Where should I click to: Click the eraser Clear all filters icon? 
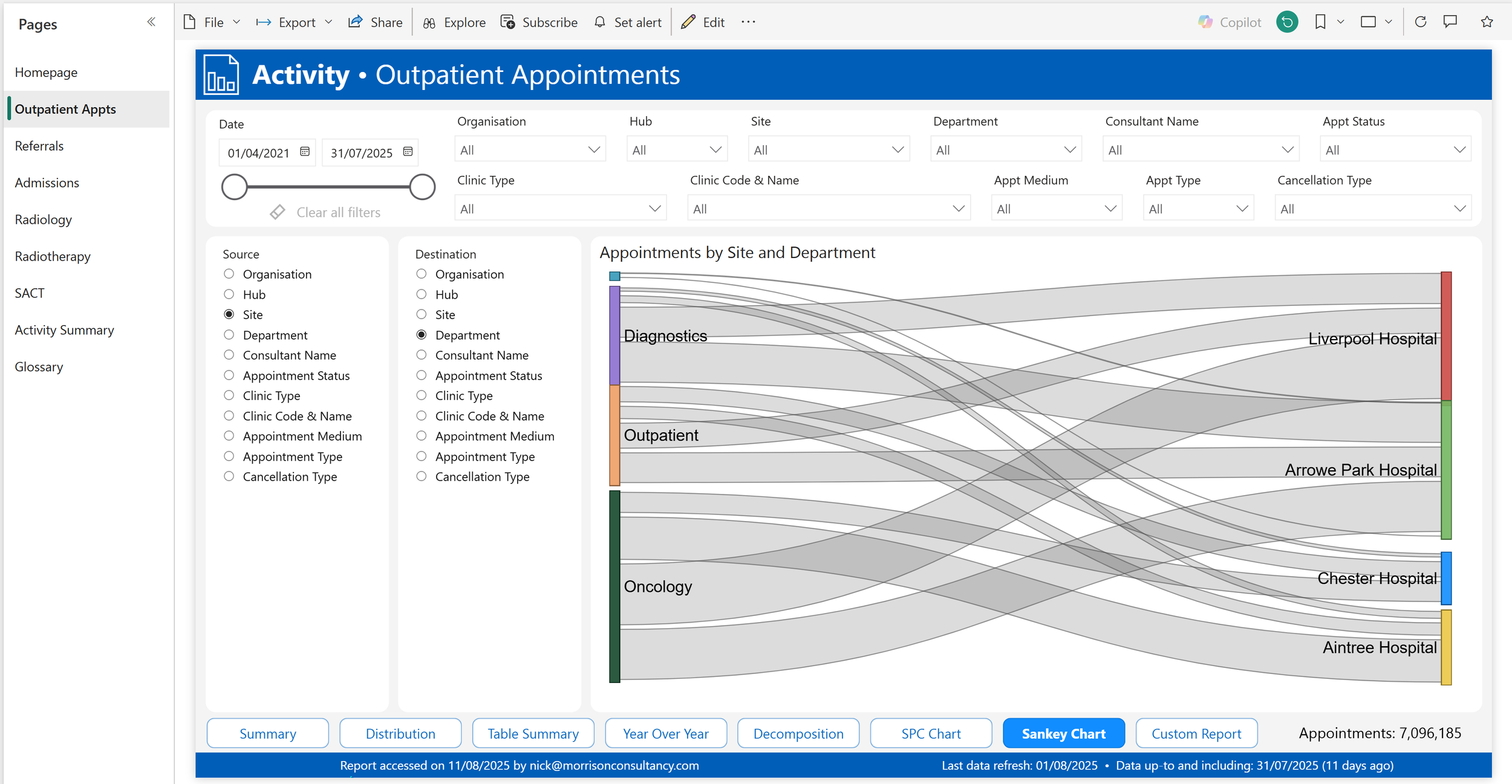[x=278, y=212]
